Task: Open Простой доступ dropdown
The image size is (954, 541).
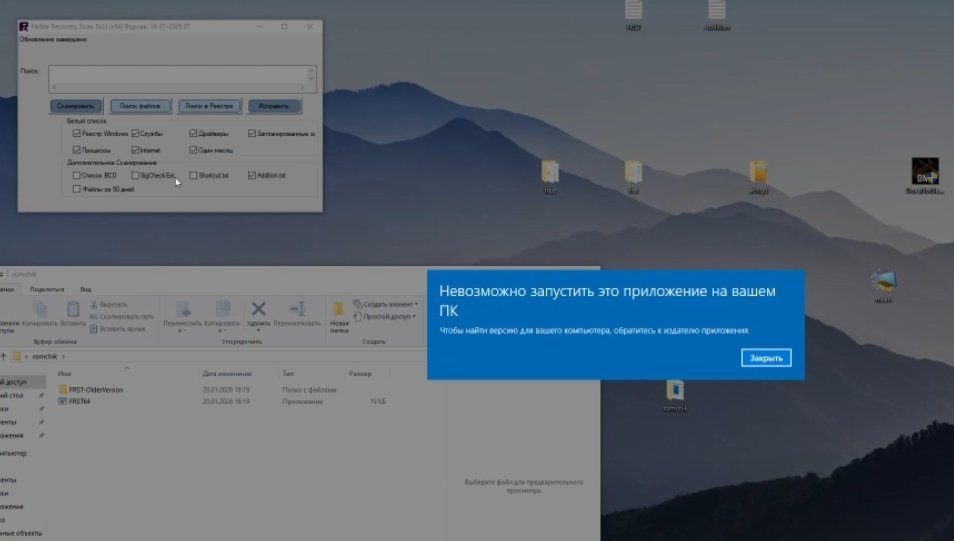Action: pos(385,316)
